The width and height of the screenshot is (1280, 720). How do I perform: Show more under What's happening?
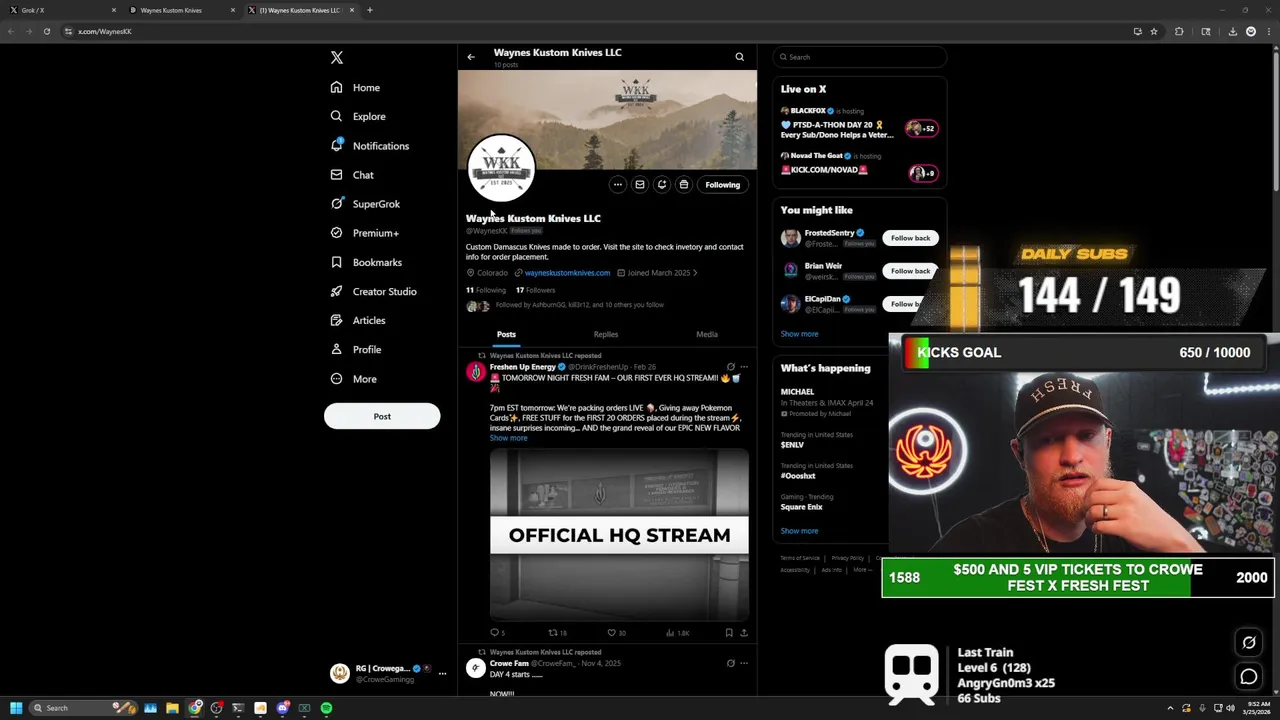pos(799,531)
